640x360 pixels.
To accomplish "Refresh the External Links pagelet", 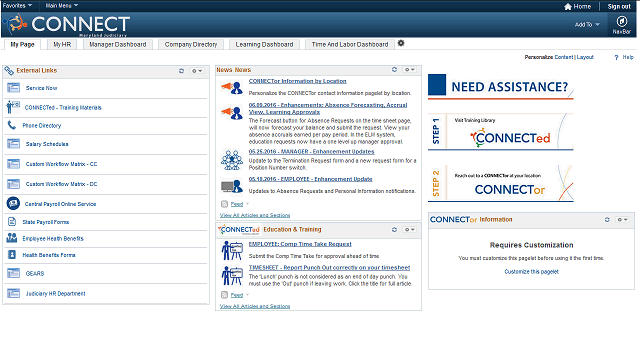I will point(181,71).
